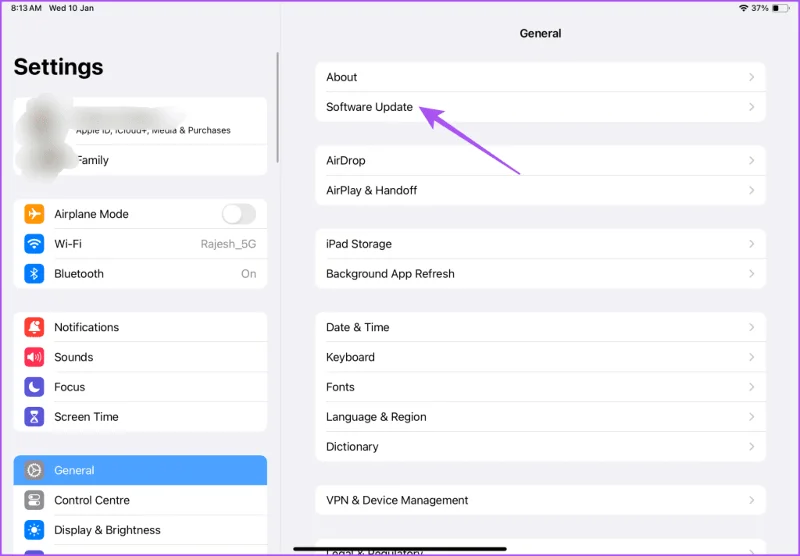Tap the Sounds speaker icon
The image size is (800, 556).
click(x=34, y=357)
